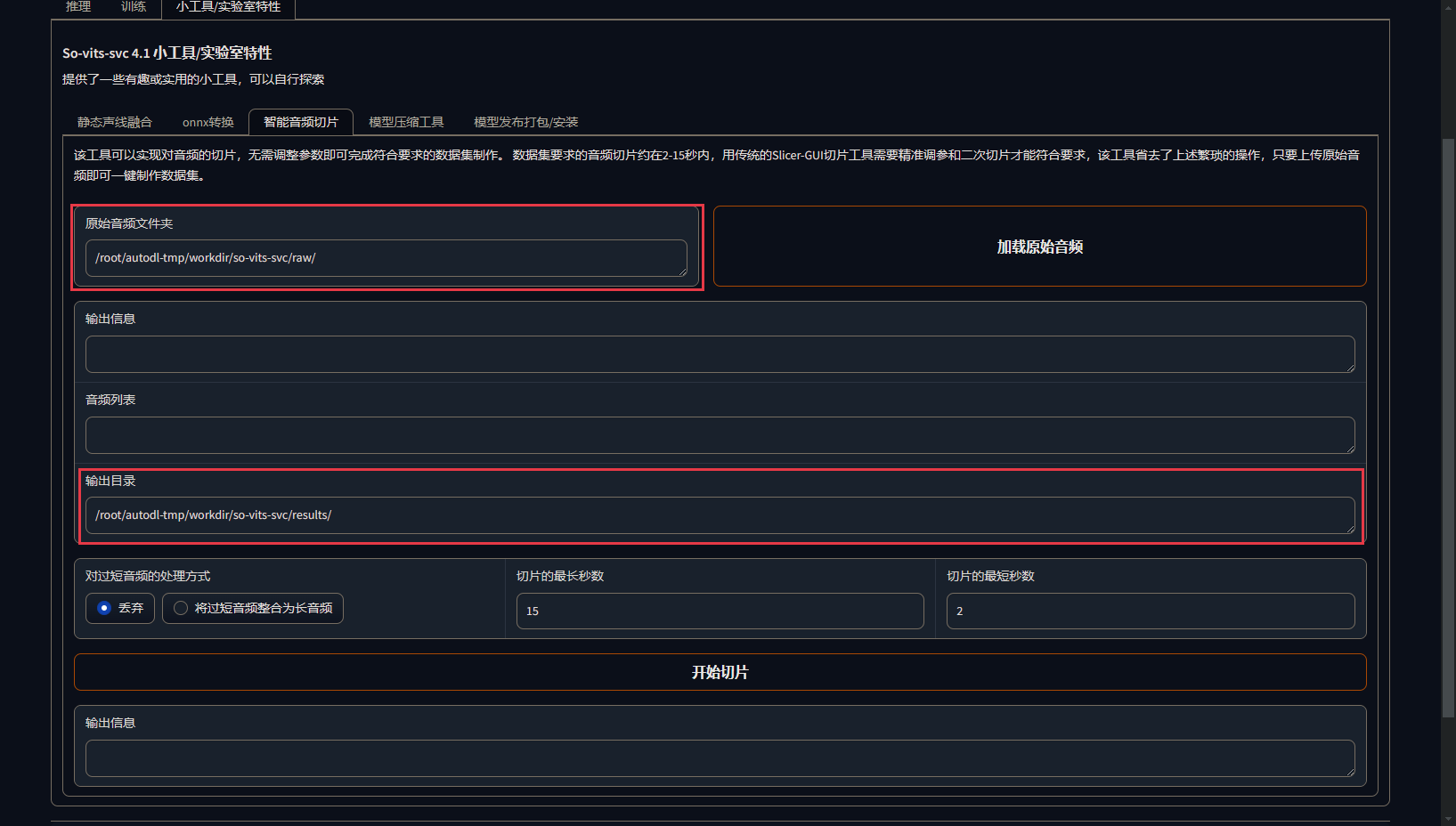
Task: Click the 切片的最短秒数 number field
Action: pos(1150,611)
